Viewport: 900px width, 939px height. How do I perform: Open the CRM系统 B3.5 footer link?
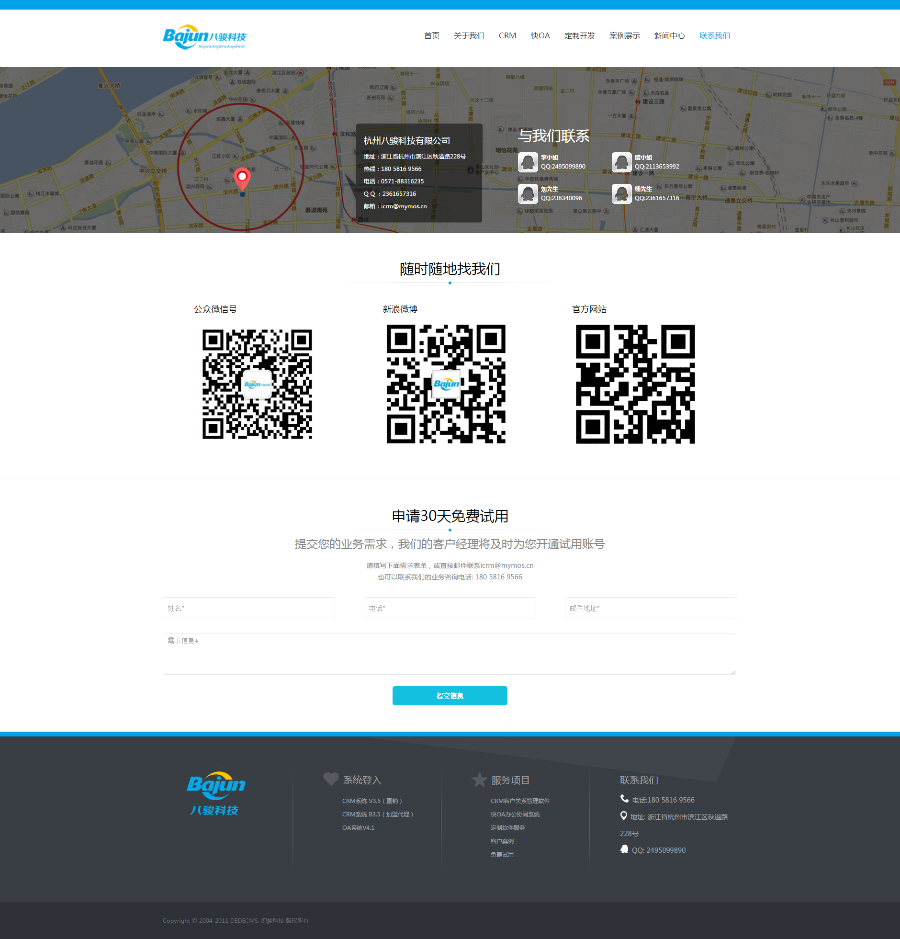(377, 814)
